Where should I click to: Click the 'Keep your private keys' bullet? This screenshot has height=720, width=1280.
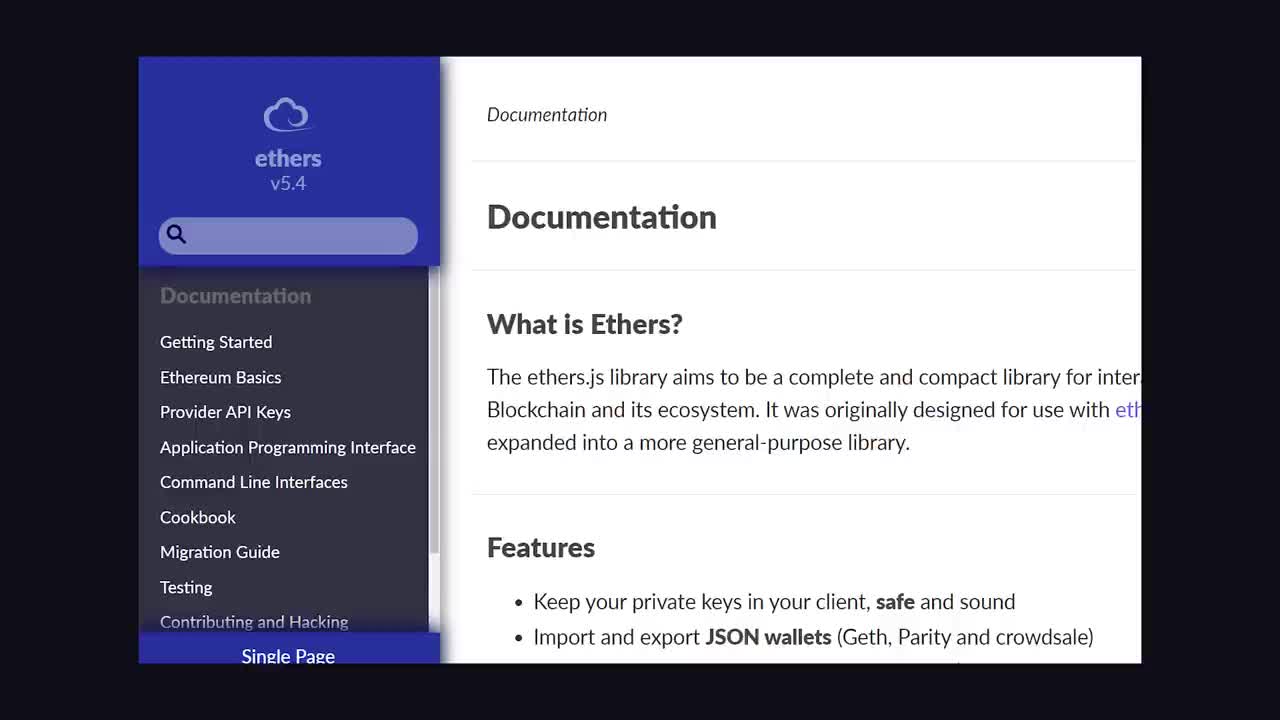[774, 602]
